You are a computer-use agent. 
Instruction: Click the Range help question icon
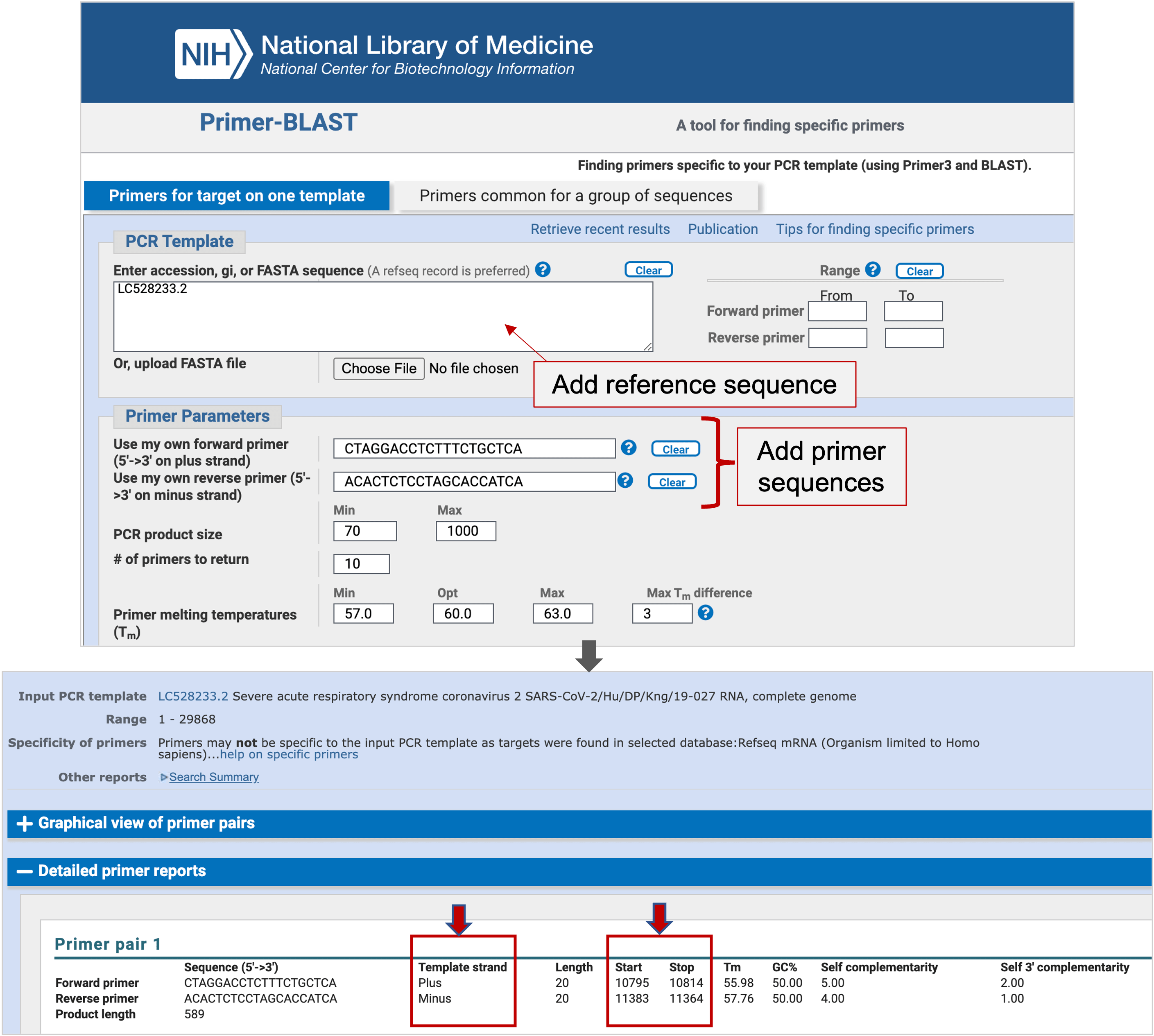tap(872, 269)
